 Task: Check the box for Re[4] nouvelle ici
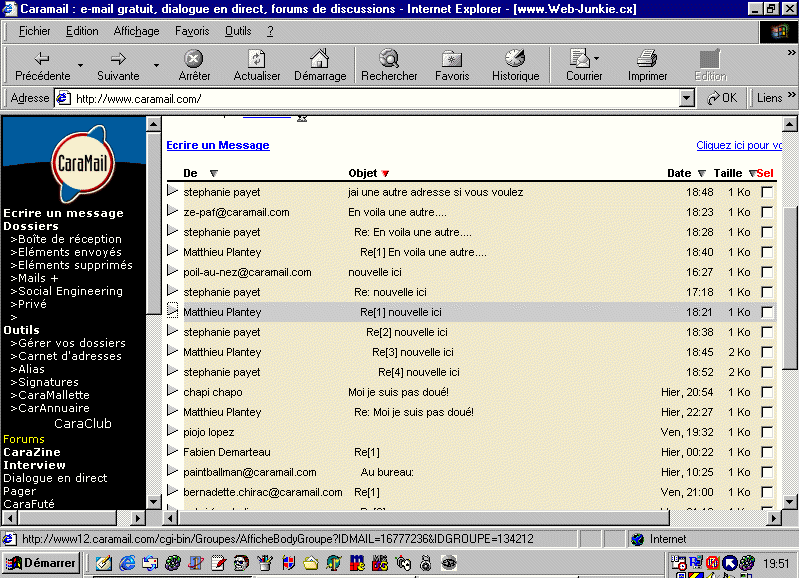click(767, 372)
